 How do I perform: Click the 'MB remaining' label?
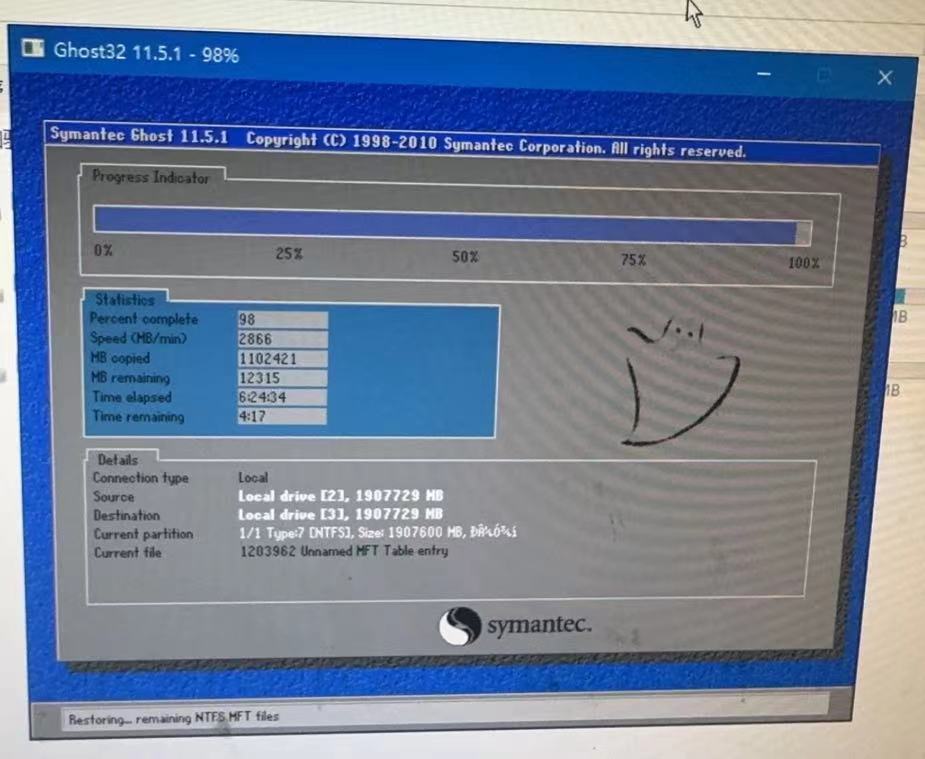[130, 377]
